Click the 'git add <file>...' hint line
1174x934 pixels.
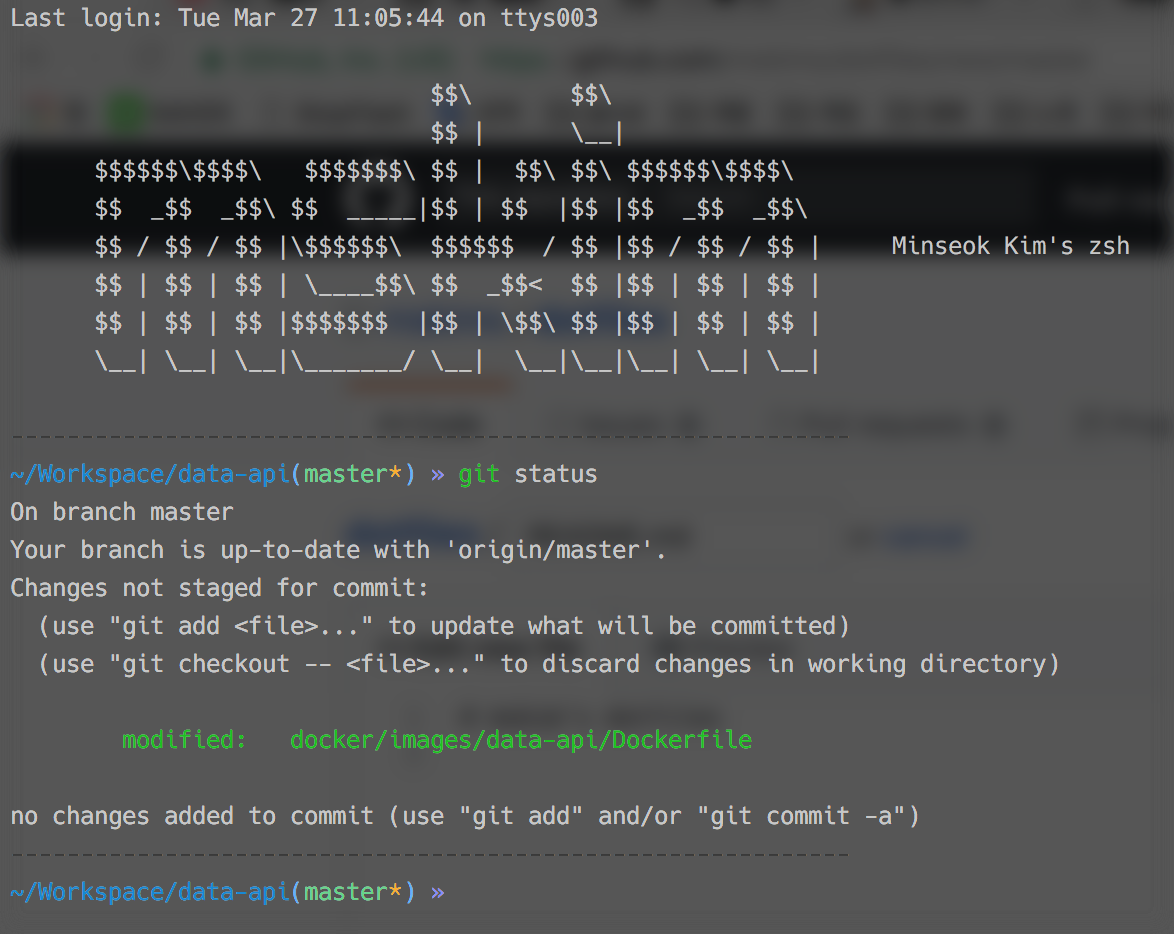point(443,626)
